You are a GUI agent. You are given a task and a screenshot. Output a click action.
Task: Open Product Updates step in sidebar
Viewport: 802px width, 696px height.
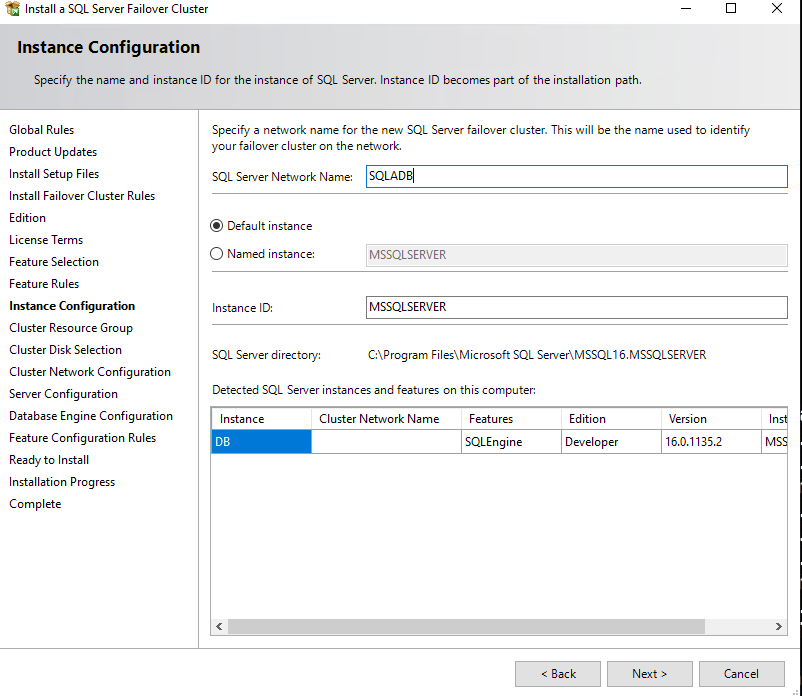53,152
